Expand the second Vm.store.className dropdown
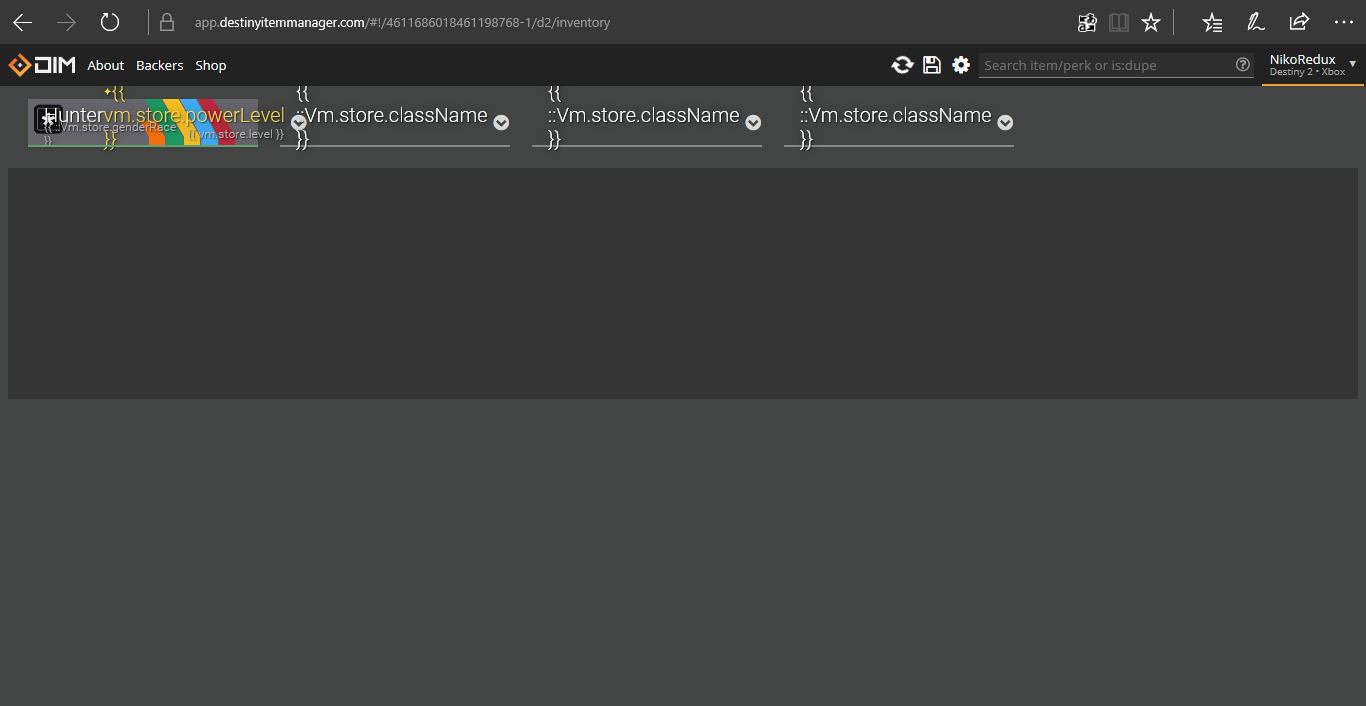This screenshot has width=1366, height=706. point(500,122)
